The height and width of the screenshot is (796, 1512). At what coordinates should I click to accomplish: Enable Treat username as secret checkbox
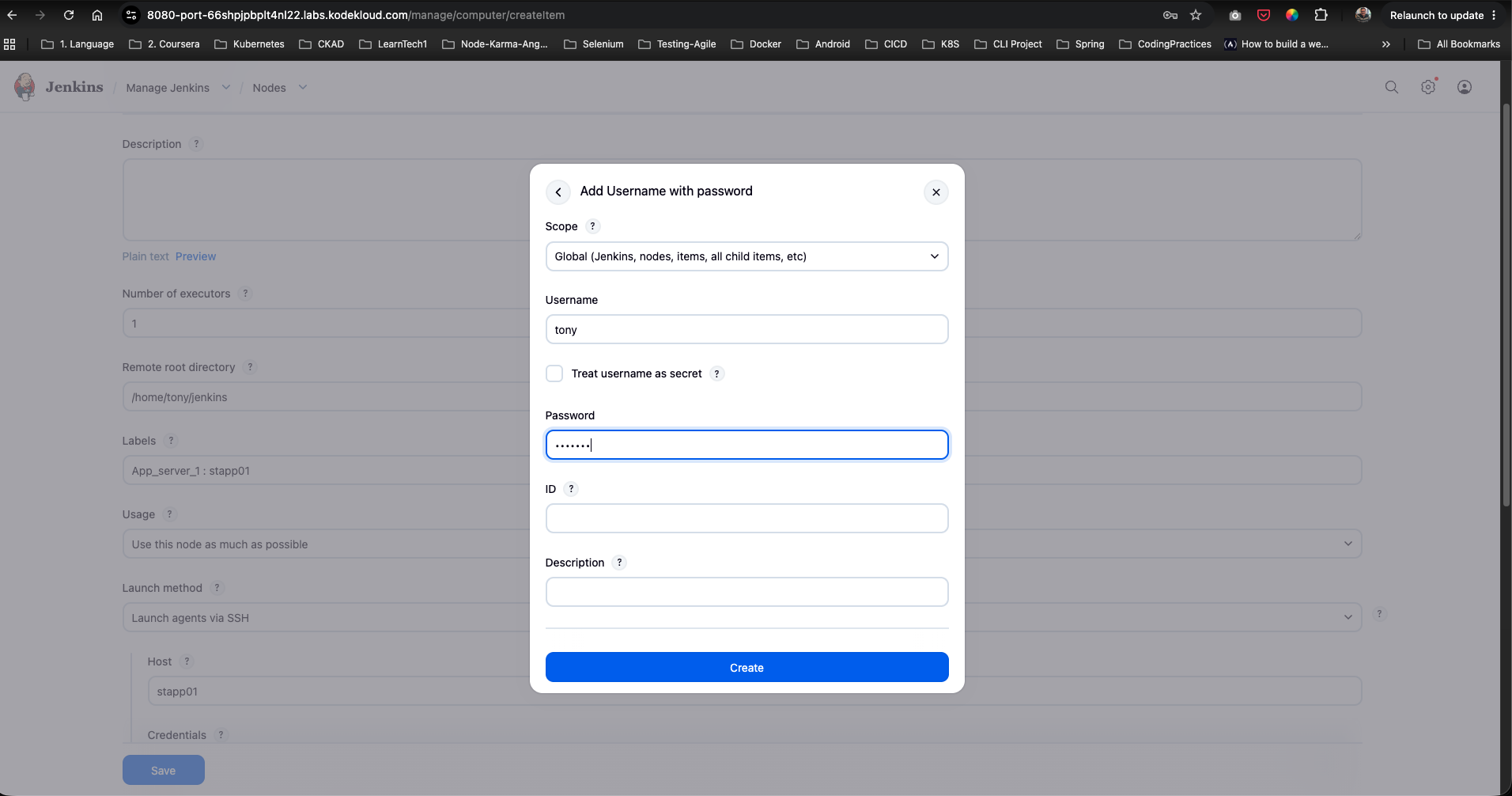[554, 373]
